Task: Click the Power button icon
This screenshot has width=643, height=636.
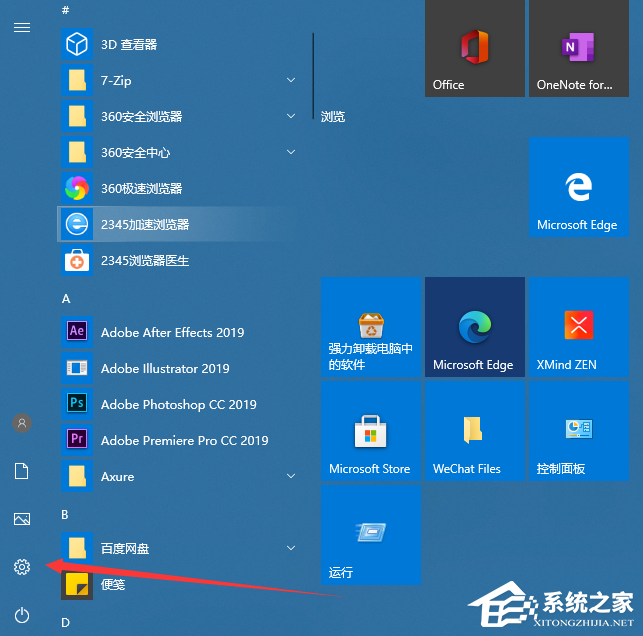Action: click(22, 615)
